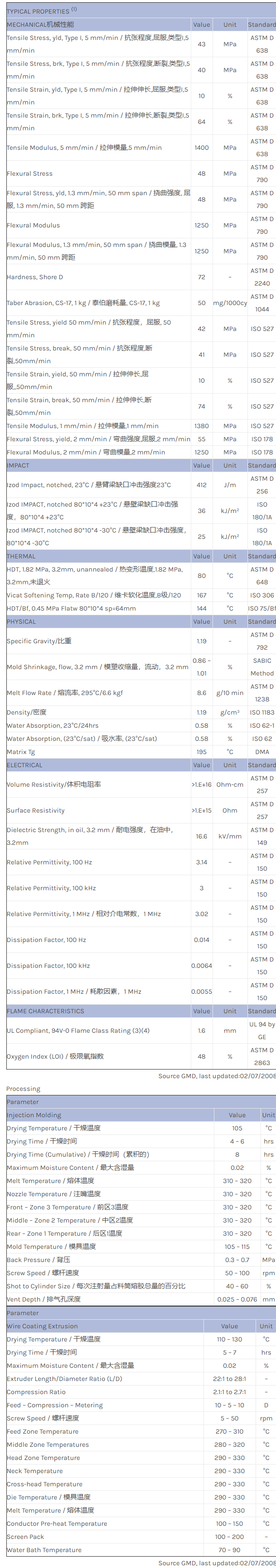The image size is (276, 1568).
Task: Click the Processing heading text
Action: (x=23, y=1088)
